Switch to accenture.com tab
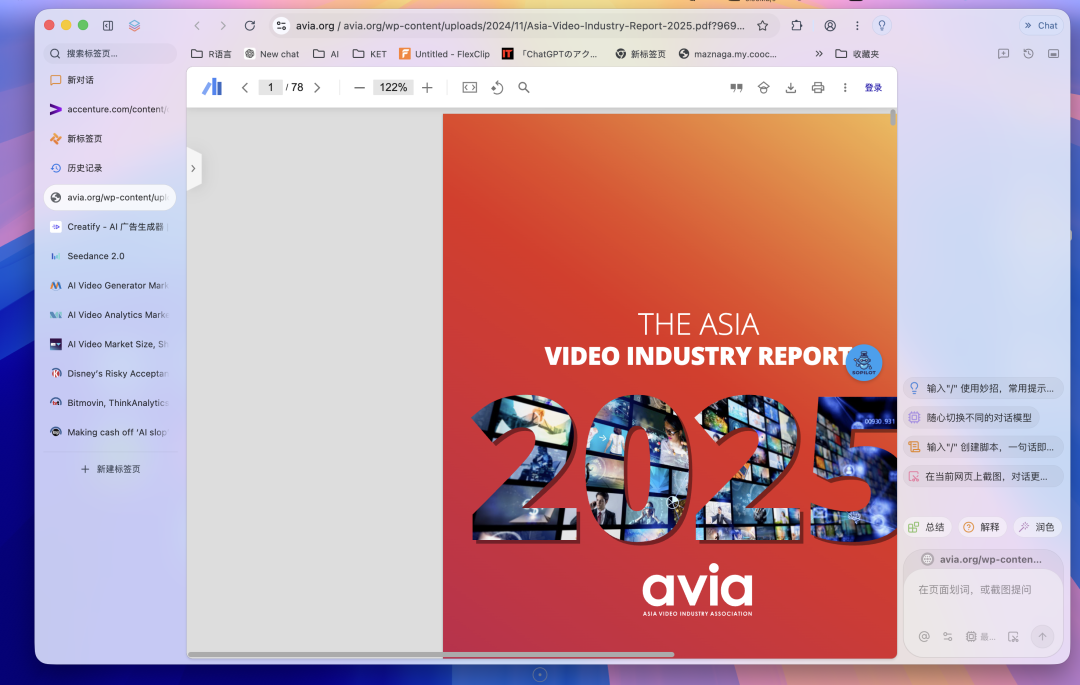 (110, 109)
